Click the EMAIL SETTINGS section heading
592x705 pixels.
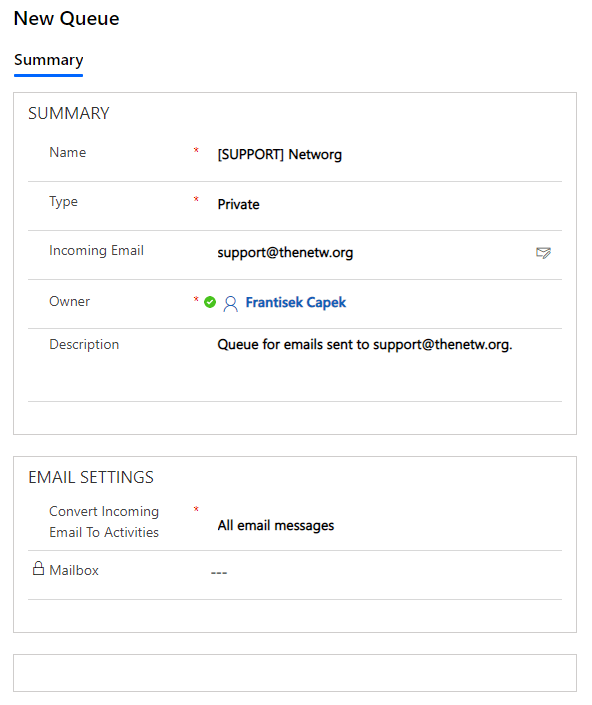(x=91, y=477)
